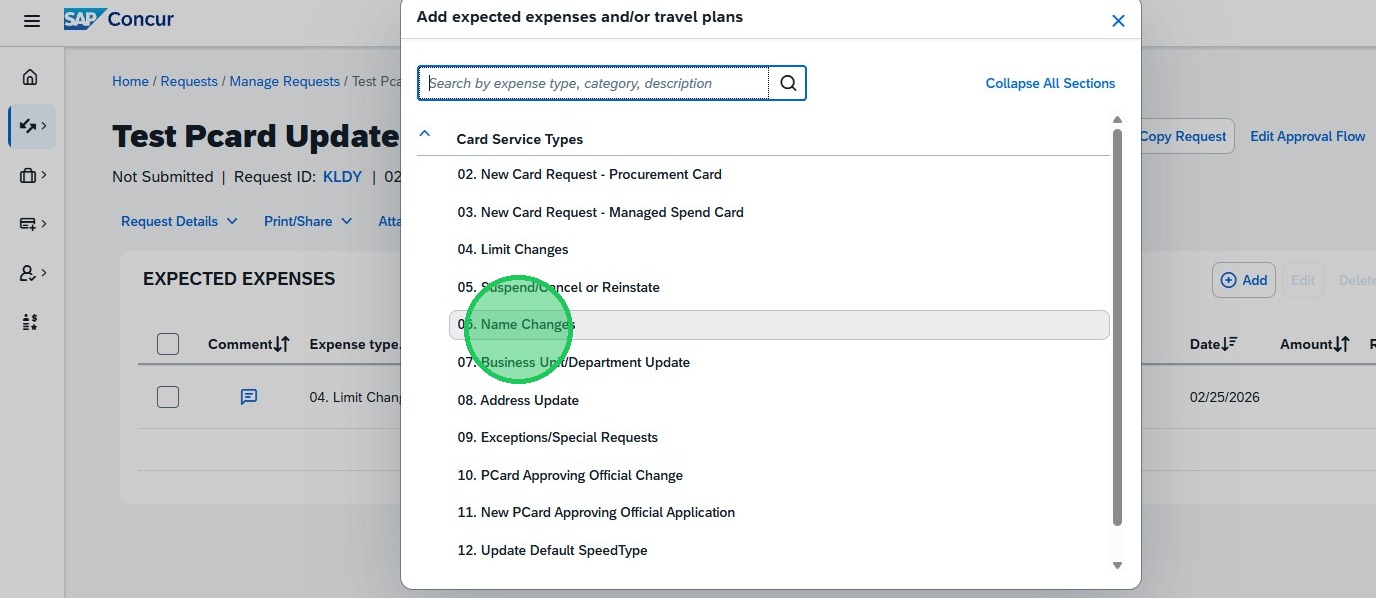Click the Copy Request button
The width and height of the screenshot is (1376, 598).
pos(1183,136)
